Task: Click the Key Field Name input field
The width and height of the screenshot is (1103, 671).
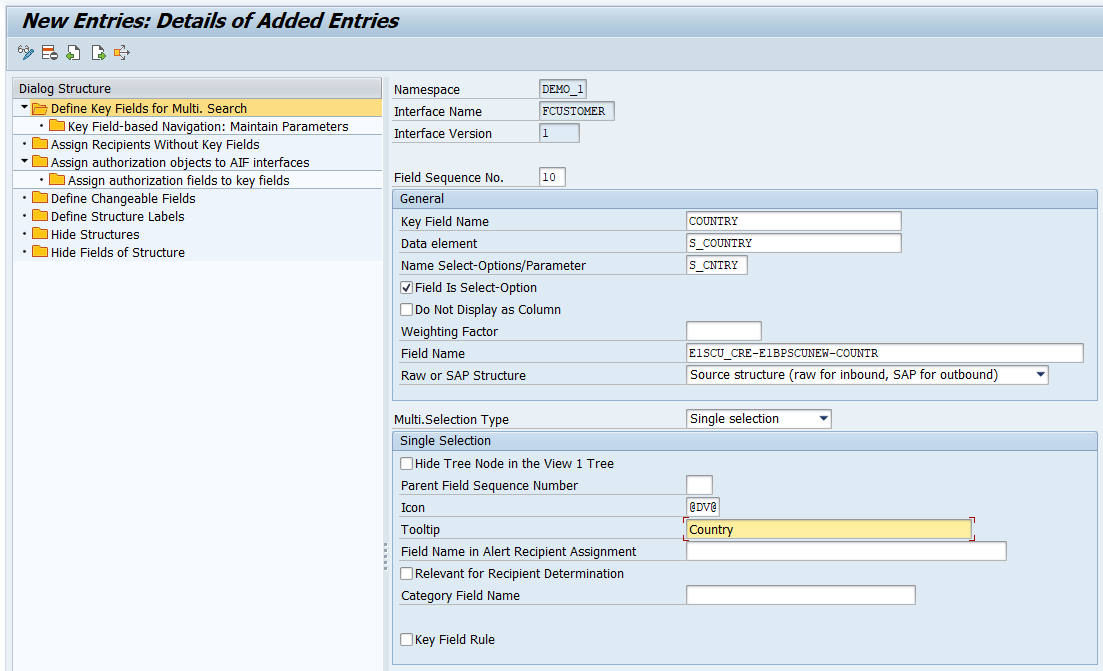Action: pyautogui.click(x=793, y=221)
